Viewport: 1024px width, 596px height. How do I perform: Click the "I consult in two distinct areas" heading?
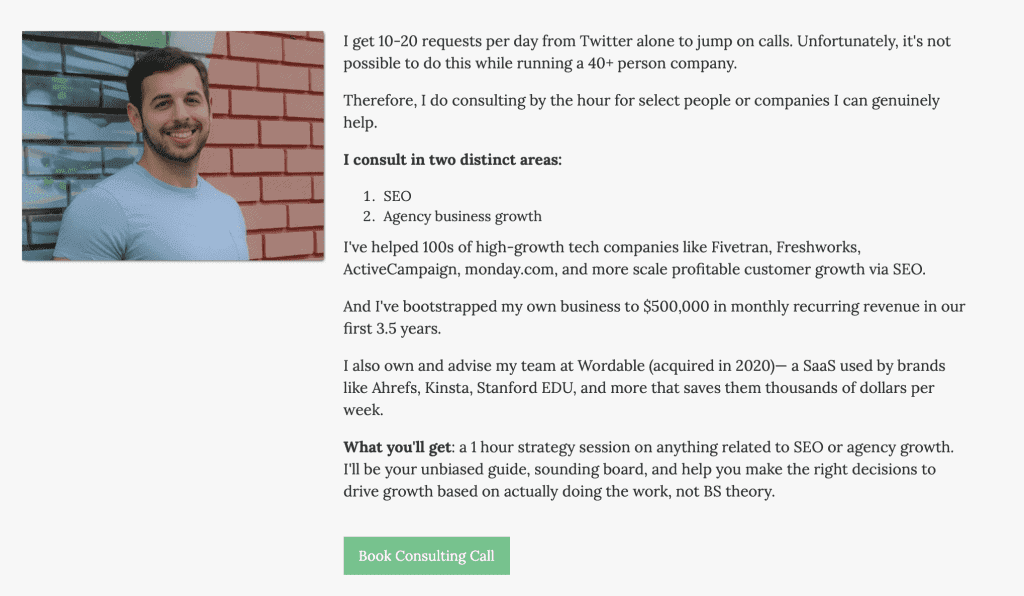click(453, 159)
